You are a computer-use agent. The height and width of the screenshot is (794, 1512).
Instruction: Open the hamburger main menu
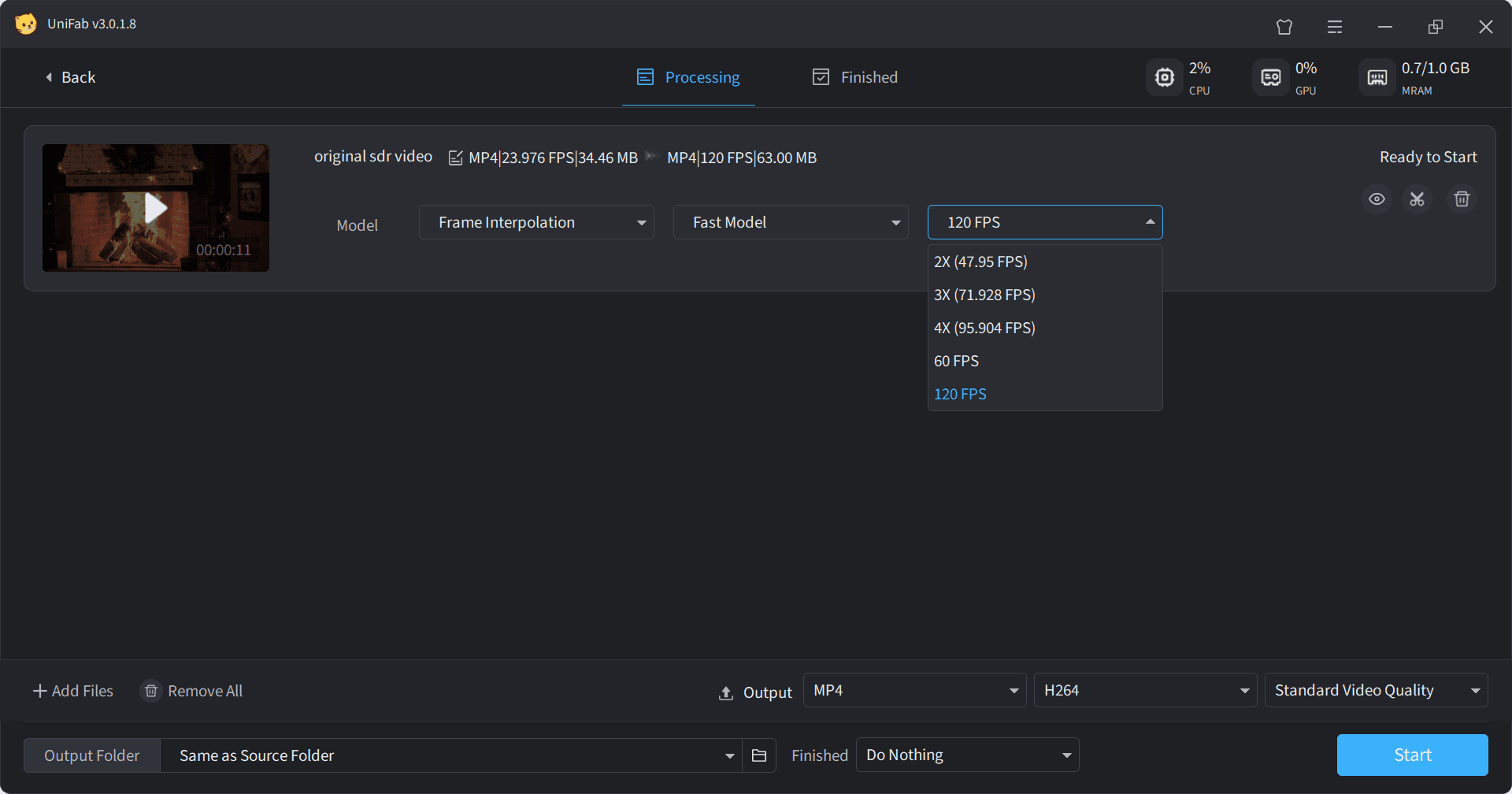click(x=1335, y=27)
